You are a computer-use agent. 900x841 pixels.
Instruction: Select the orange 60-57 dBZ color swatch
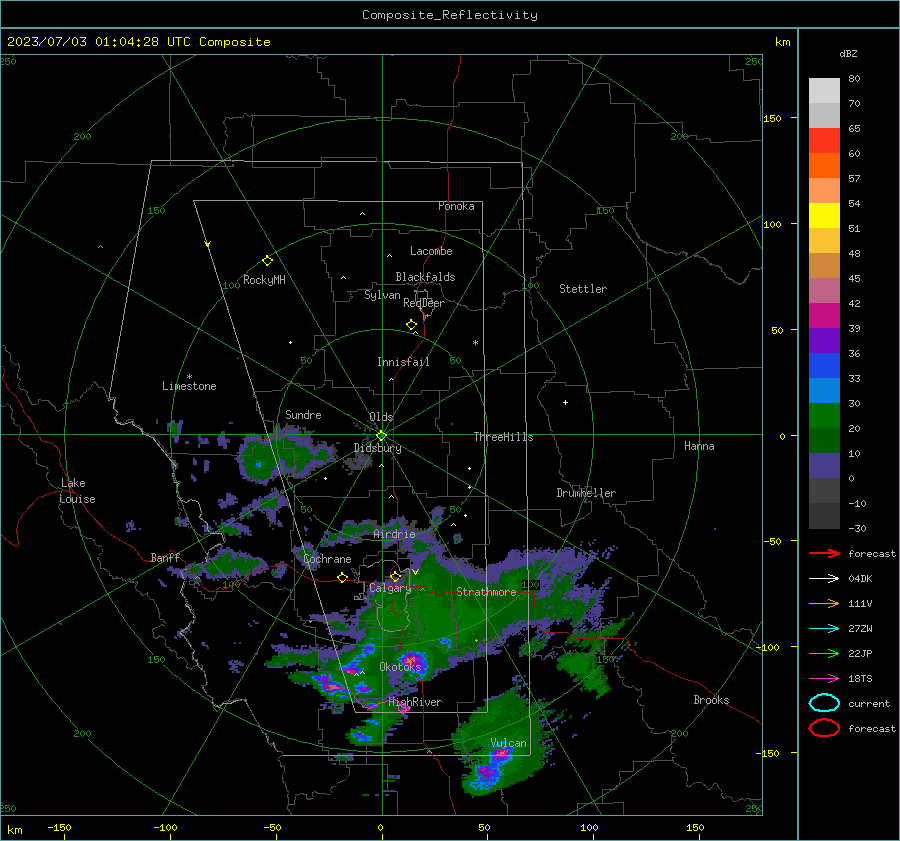click(x=824, y=166)
